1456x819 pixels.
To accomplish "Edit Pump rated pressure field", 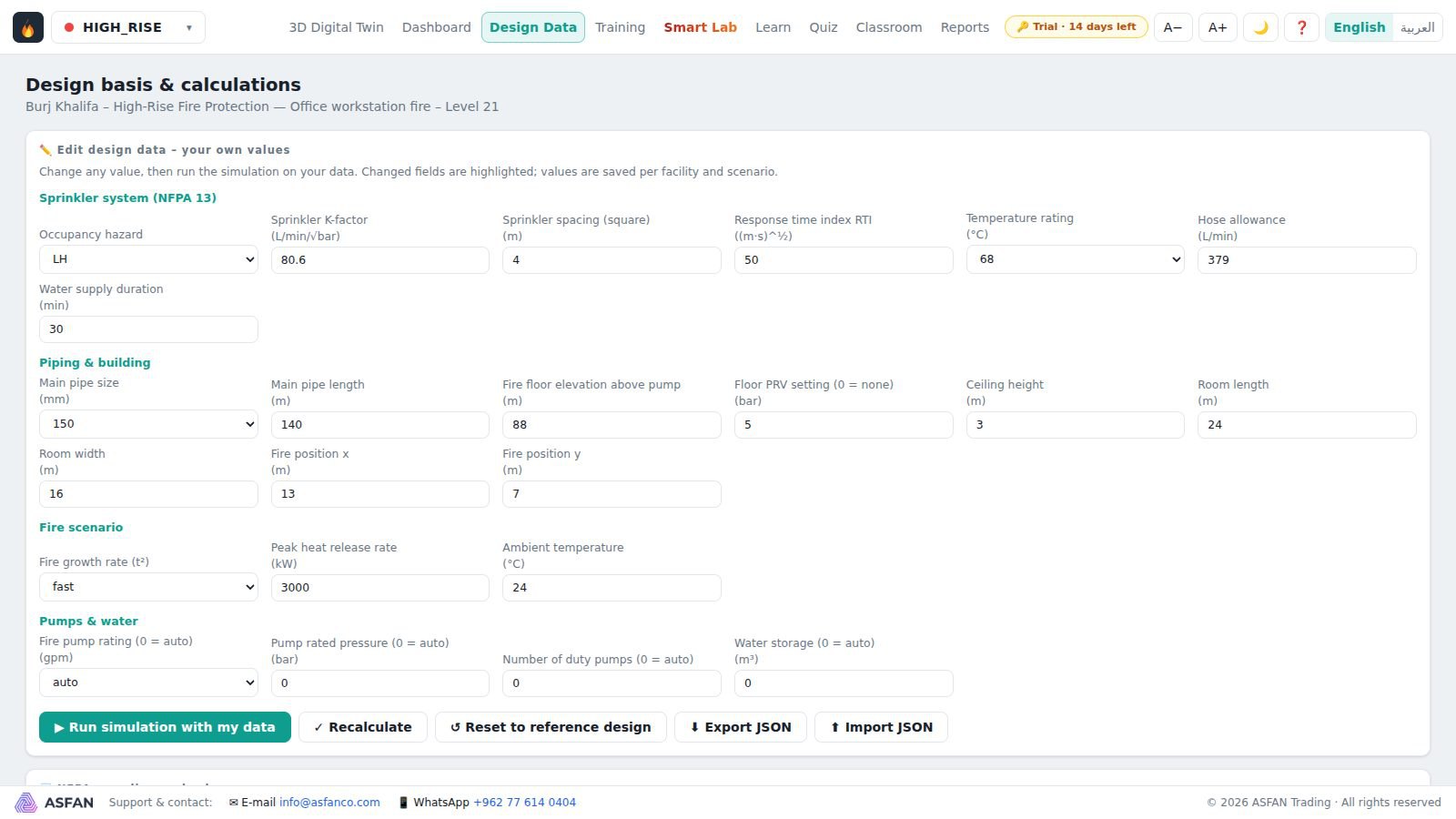I will pyautogui.click(x=380, y=683).
